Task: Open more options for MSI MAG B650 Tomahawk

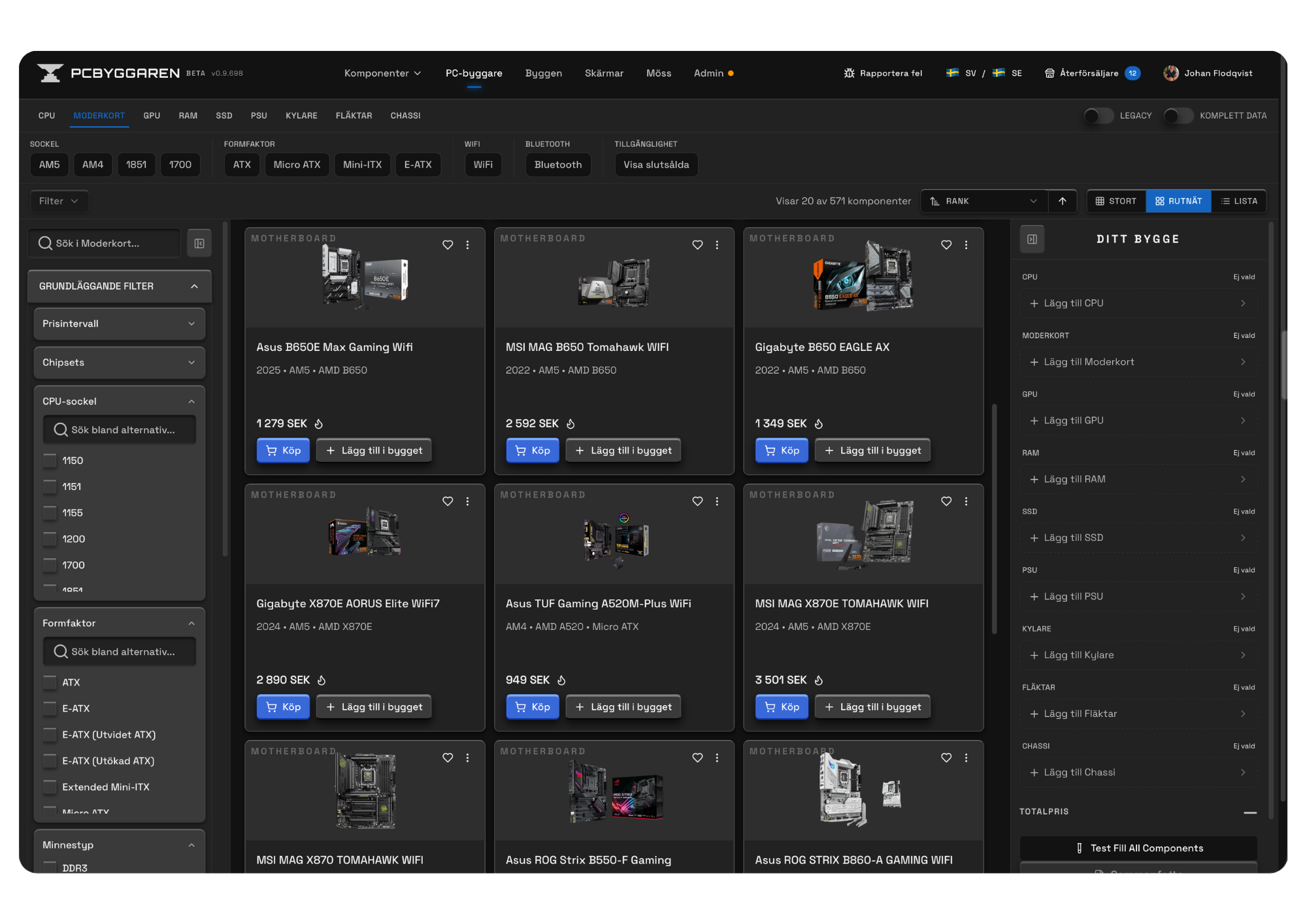Action: tap(717, 245)
